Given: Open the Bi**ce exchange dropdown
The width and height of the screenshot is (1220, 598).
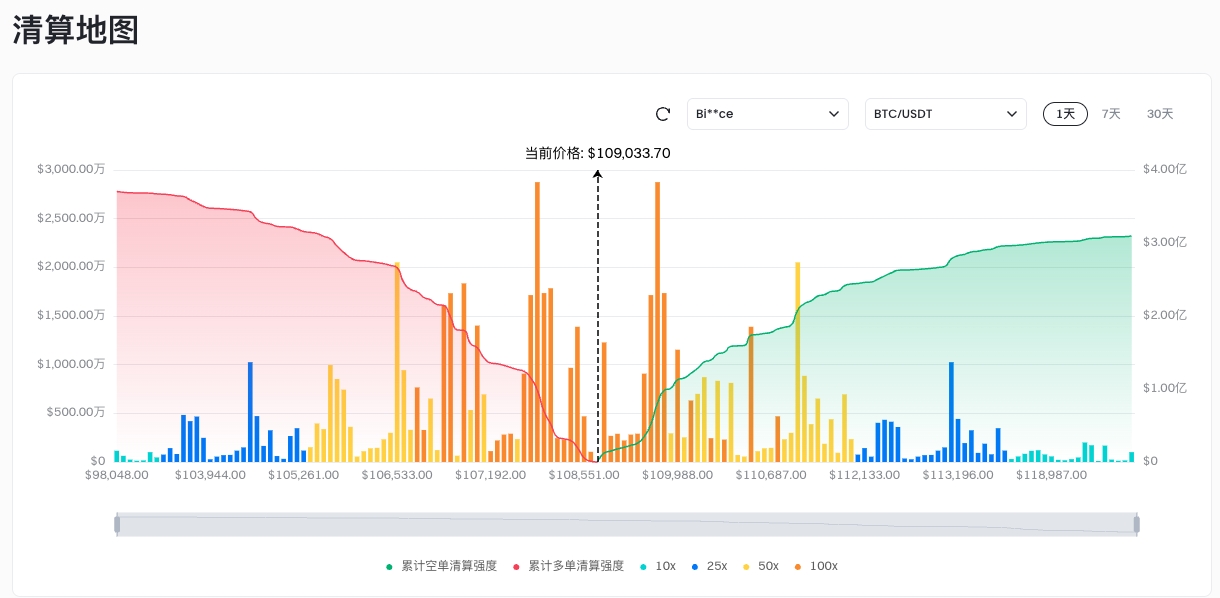Looking at the screenshot, I should coord(767,114).
